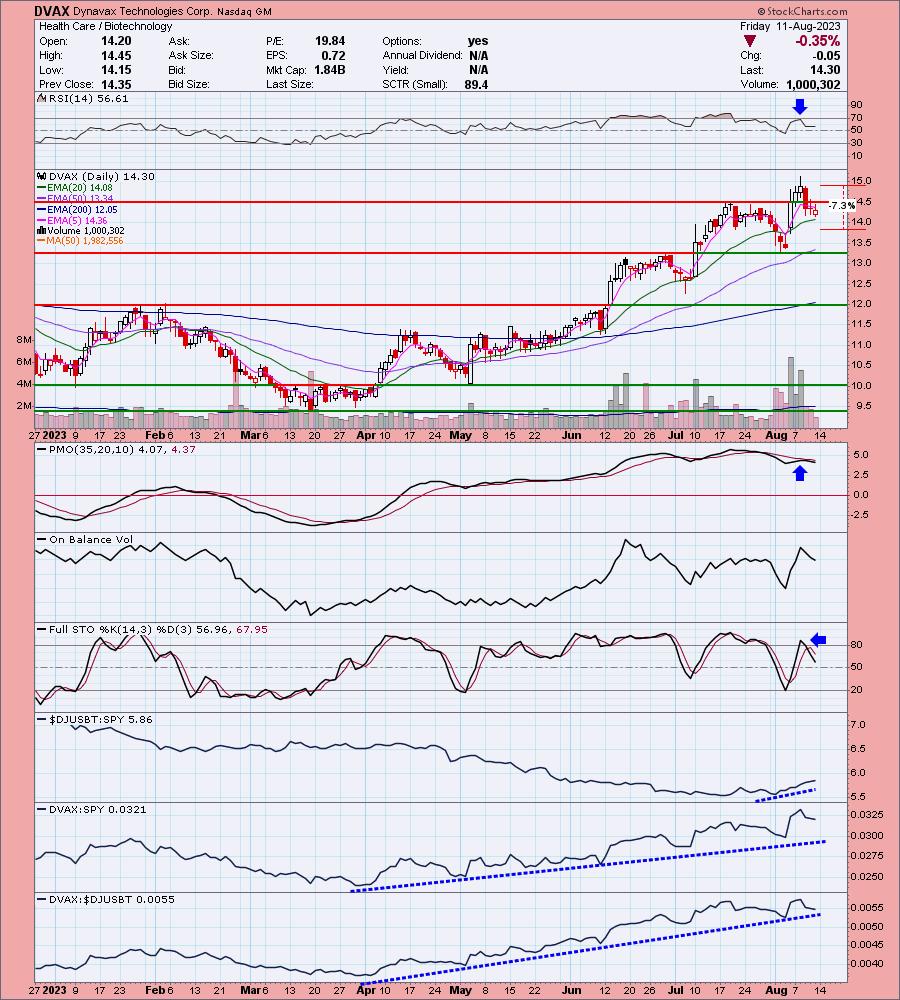Click the Health Care / Biotechnology sector text

pyautogui.click(x=105, y=26)
